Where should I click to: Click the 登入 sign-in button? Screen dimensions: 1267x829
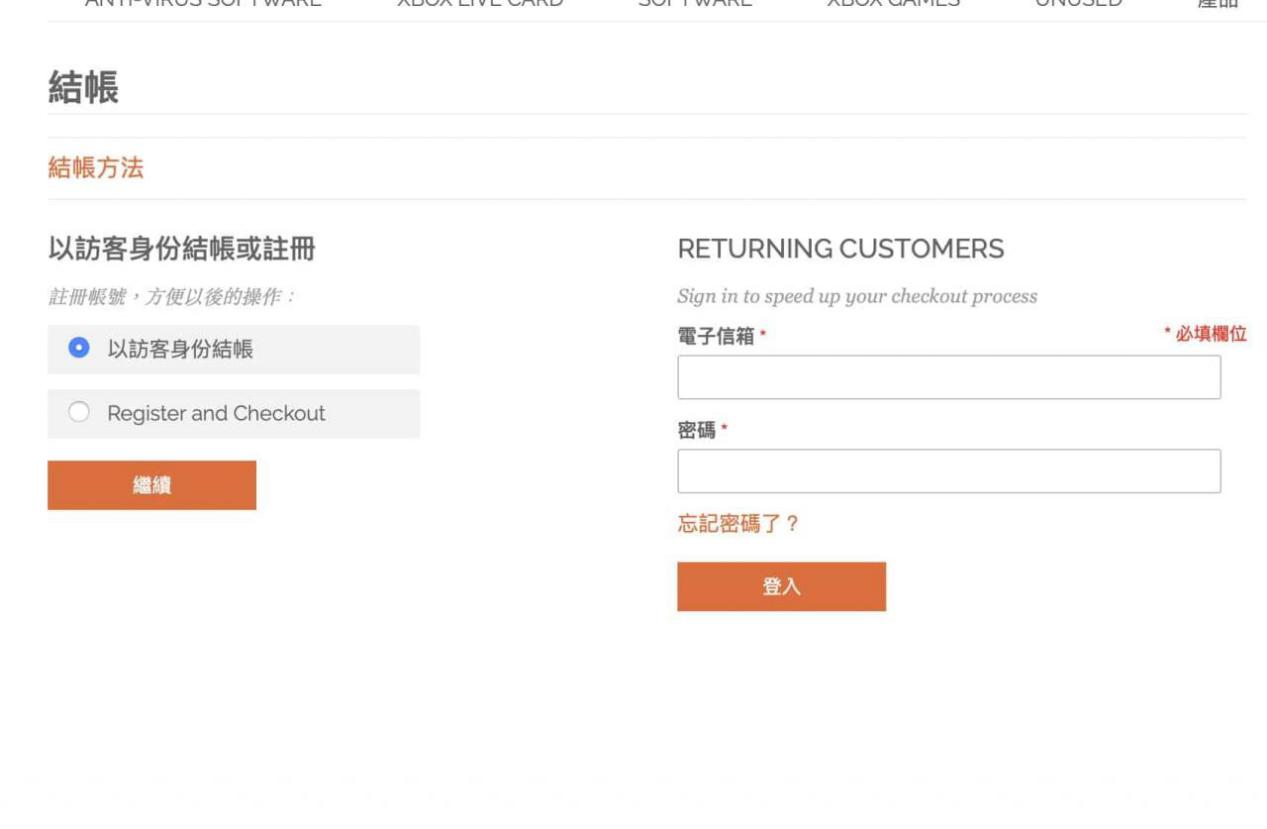(x=781, y=587)
